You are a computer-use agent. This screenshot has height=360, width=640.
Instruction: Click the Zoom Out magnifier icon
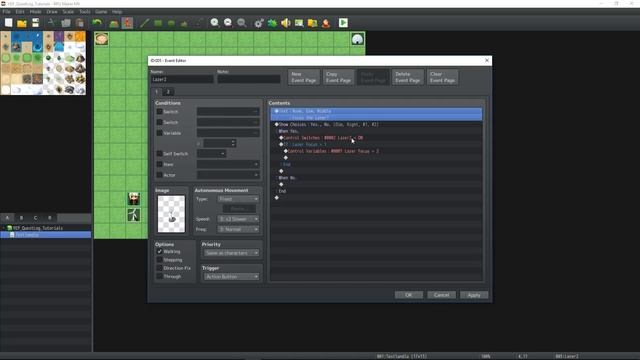(228, 23)
